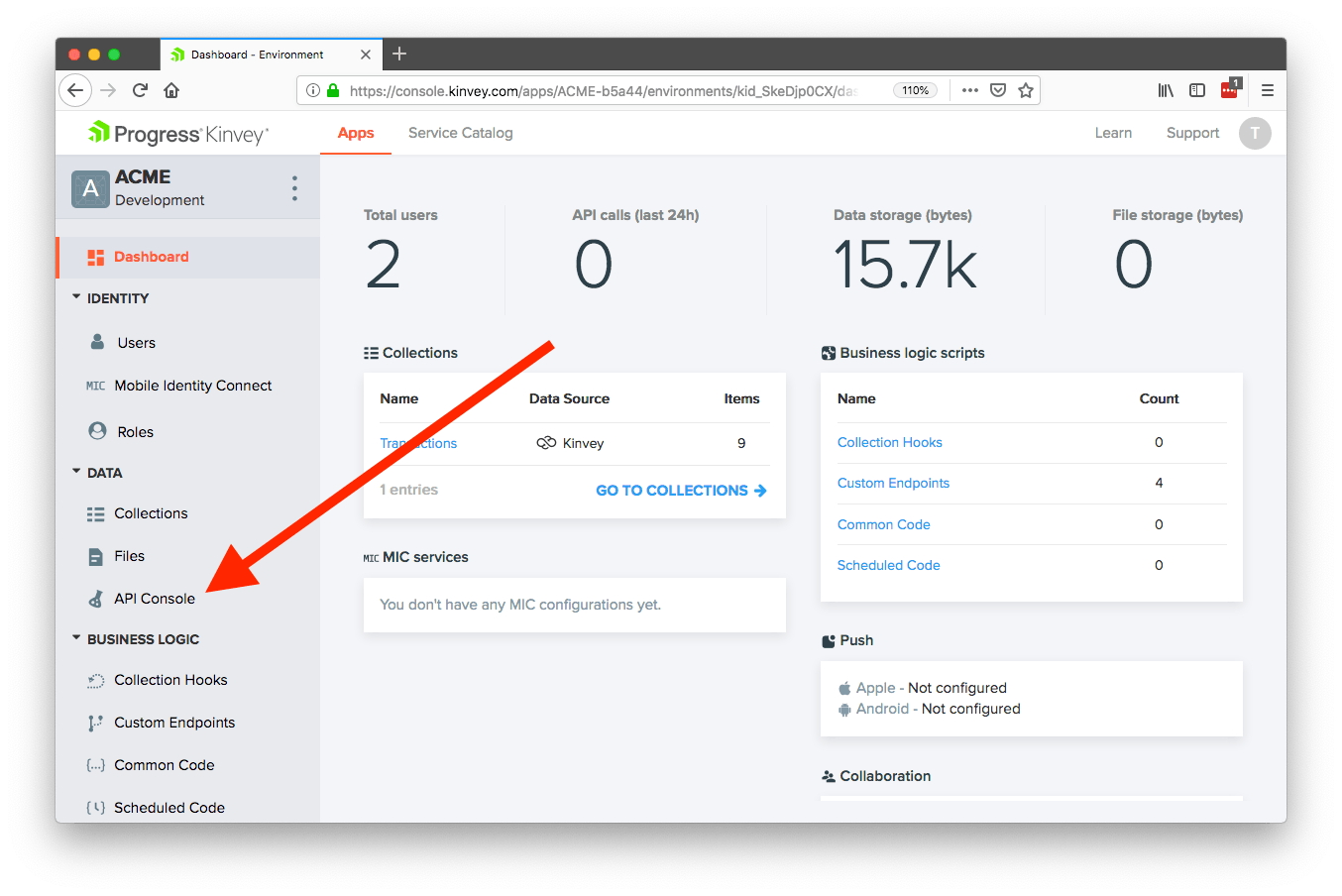Click the browser home icon
The width and height of the screenshot is (1342, 896).
(171, 90)
